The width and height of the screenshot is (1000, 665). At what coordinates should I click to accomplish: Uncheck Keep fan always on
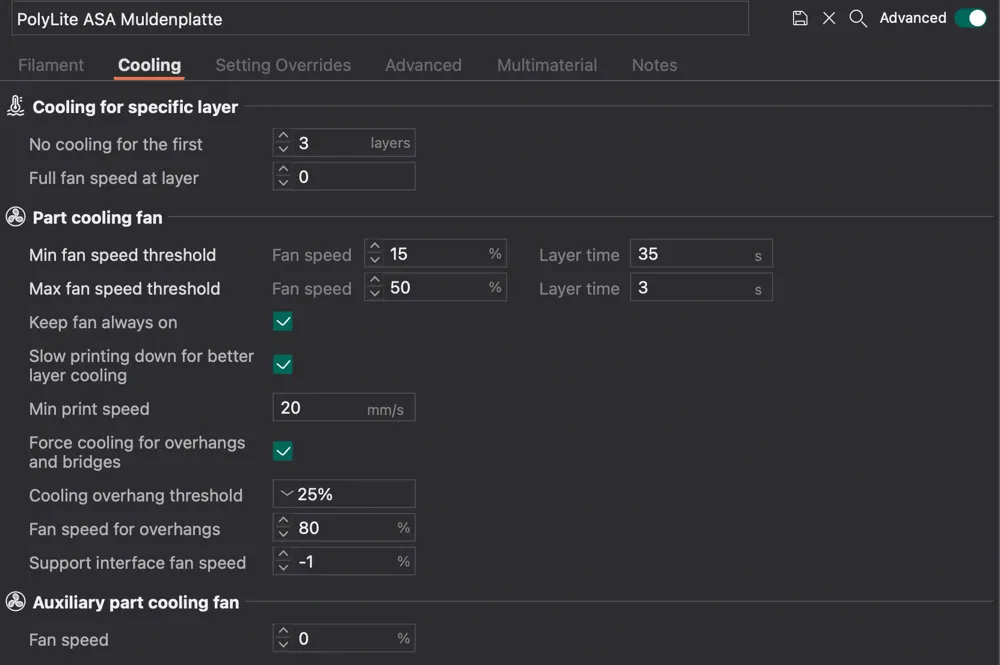[283, 321]
